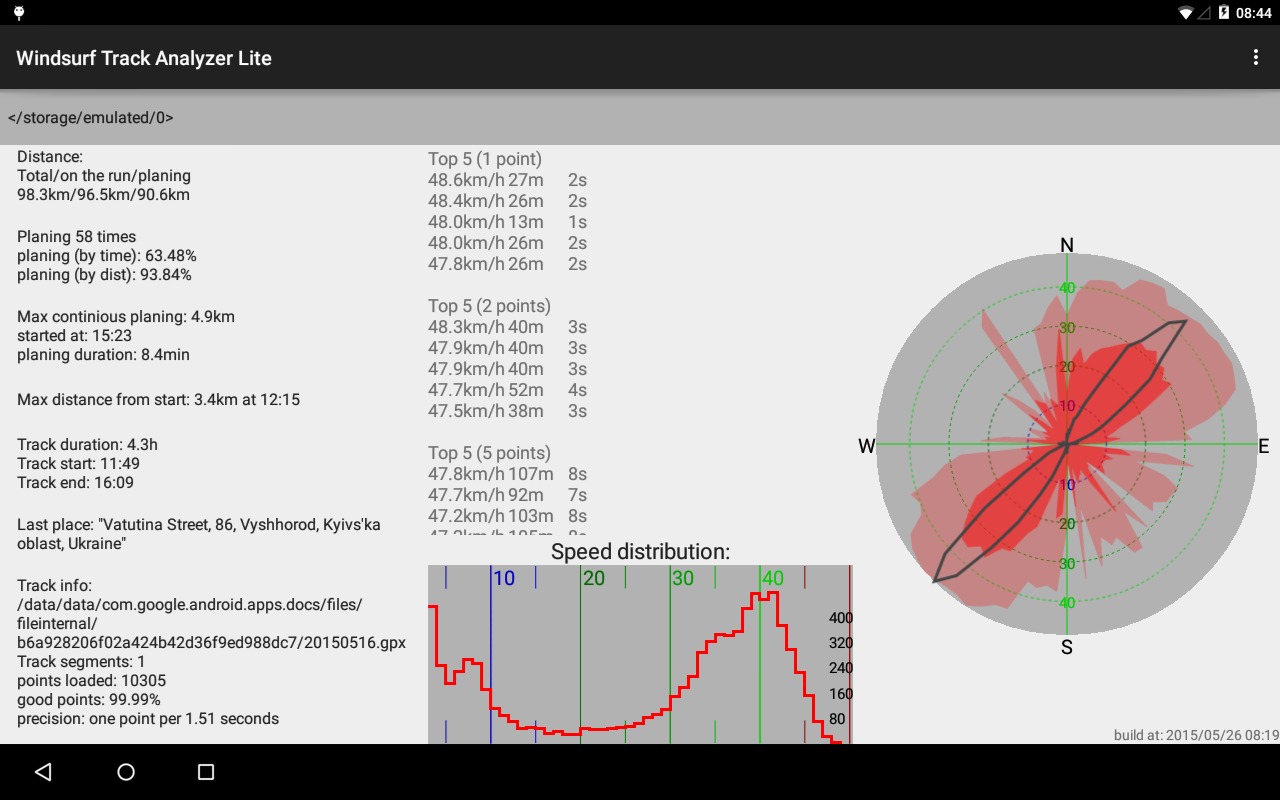Click the Top 5 (2 points) heading
The image size is (1280, 800).
click(x=489, y=306)
